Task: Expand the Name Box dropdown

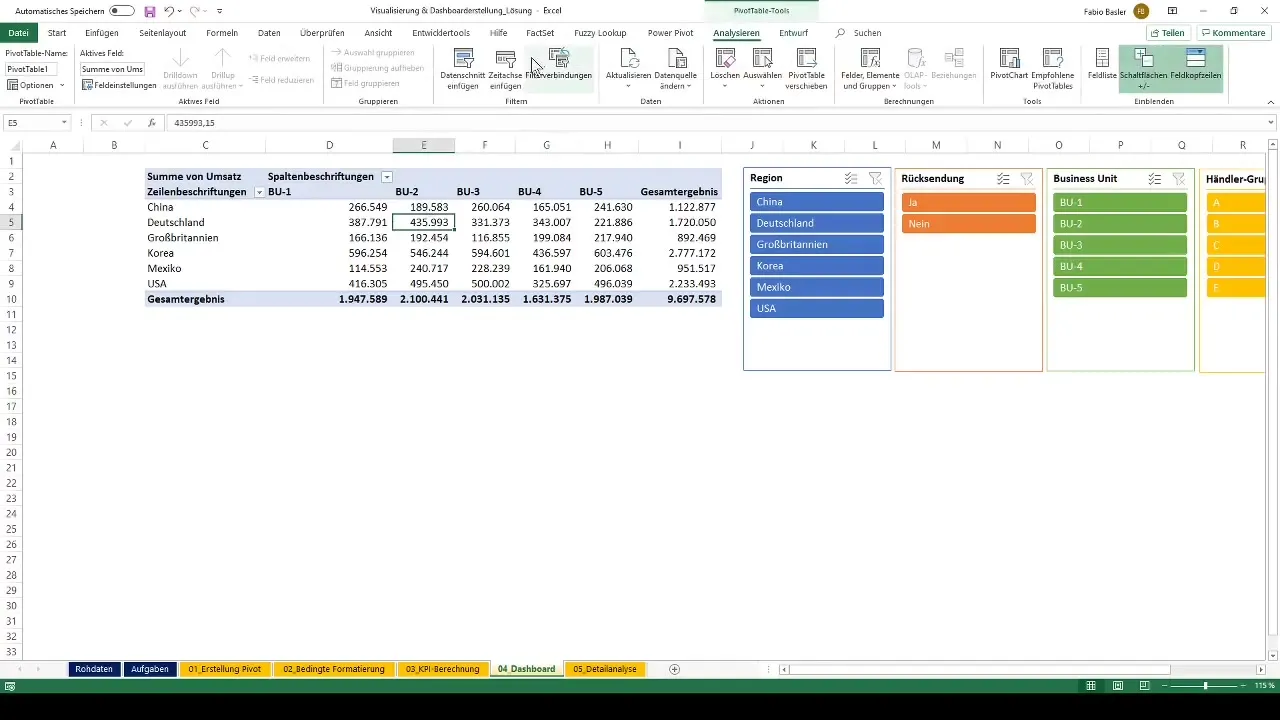Action: click(64, 123)
